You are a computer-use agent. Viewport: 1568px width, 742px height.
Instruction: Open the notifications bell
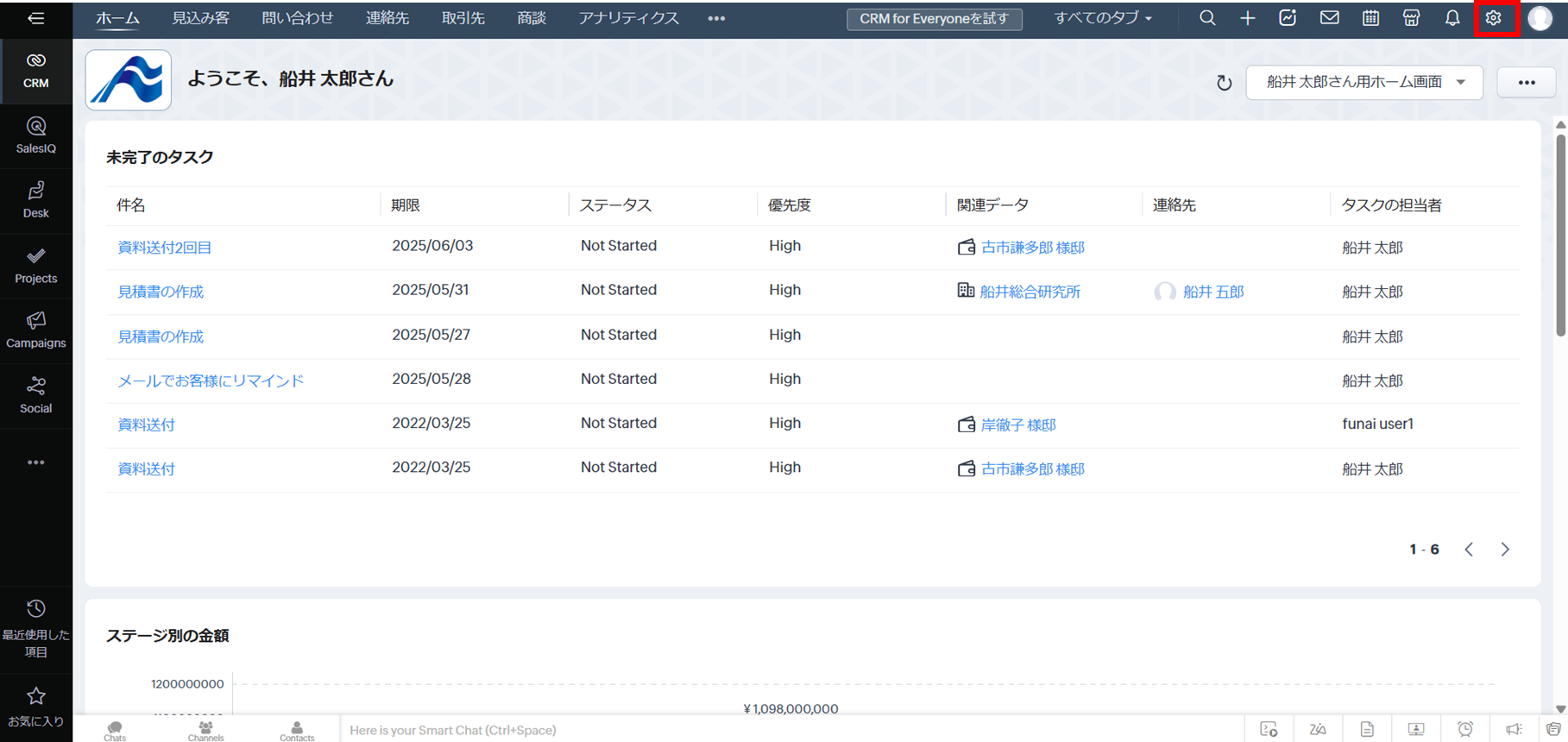pos(1452,18)
